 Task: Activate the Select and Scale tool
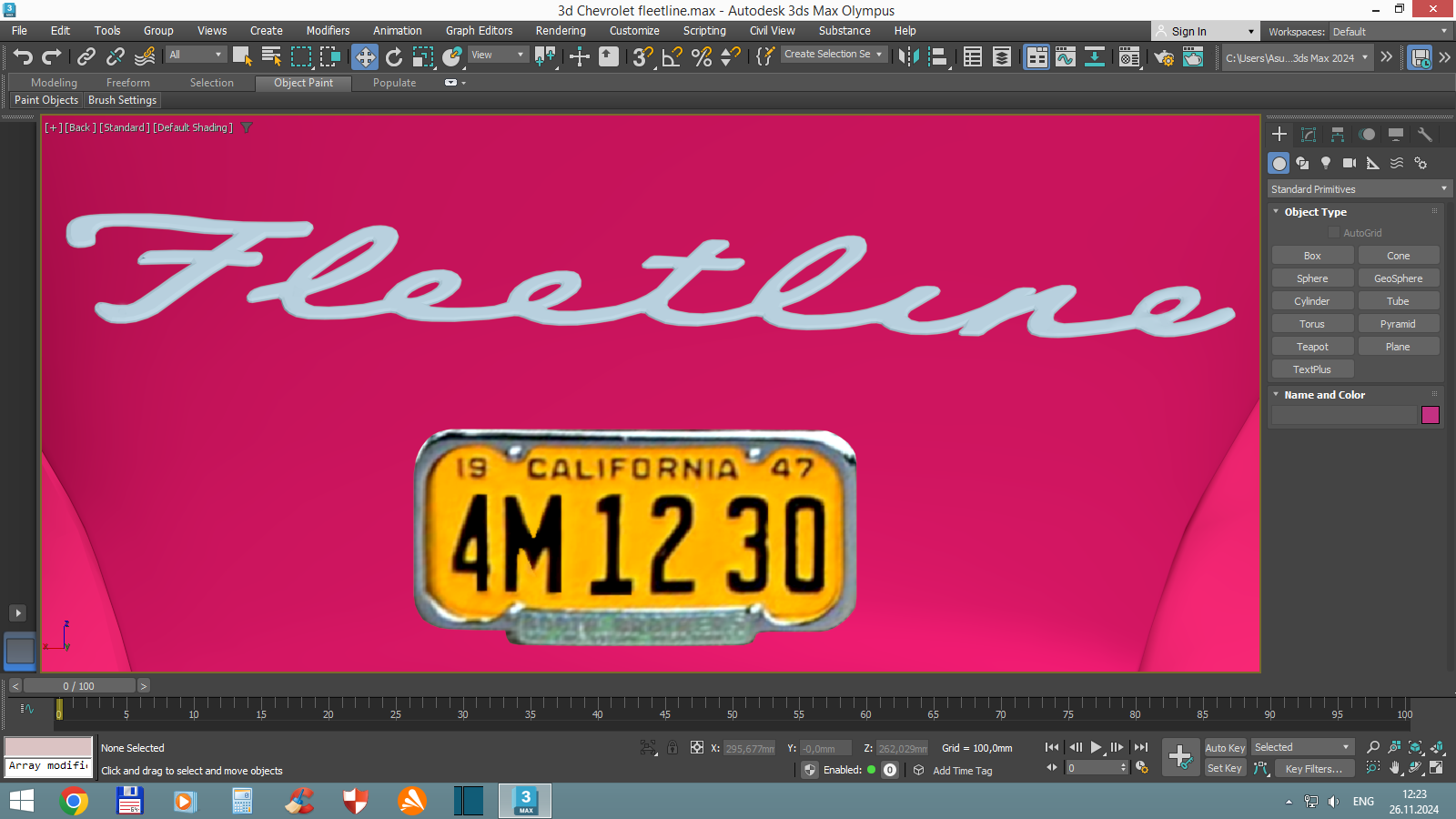tap(423, 56)
